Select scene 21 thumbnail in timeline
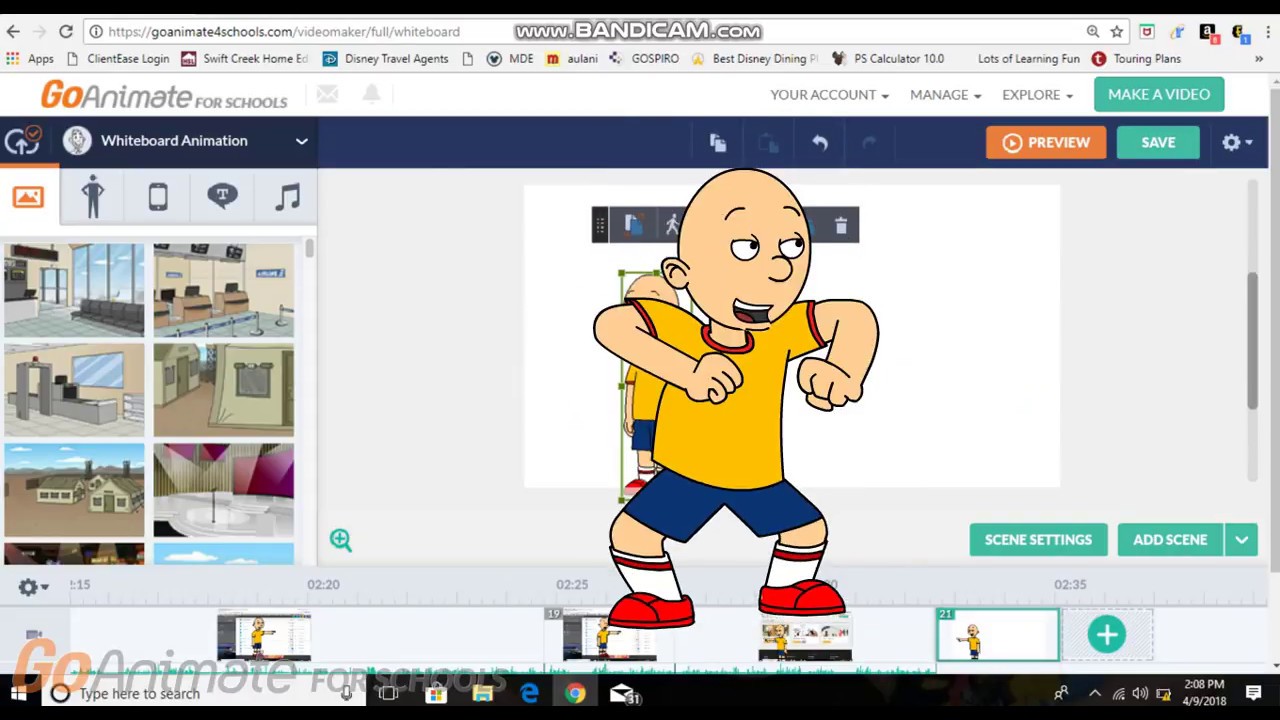The height and width of the screenshot is (720, 1280). coord(997,635)
